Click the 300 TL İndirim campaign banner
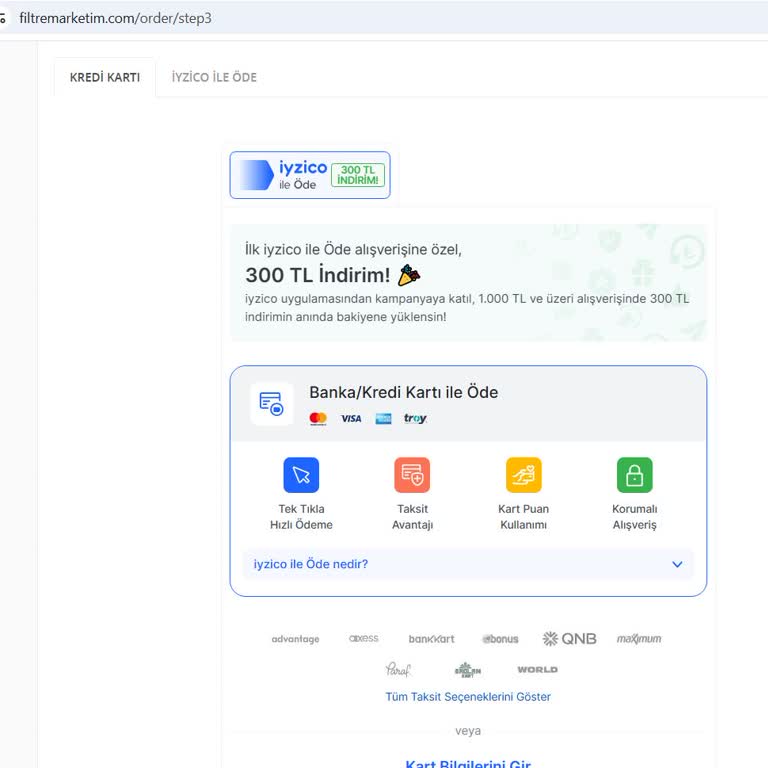Screen dimensions: 768x768 468,283
